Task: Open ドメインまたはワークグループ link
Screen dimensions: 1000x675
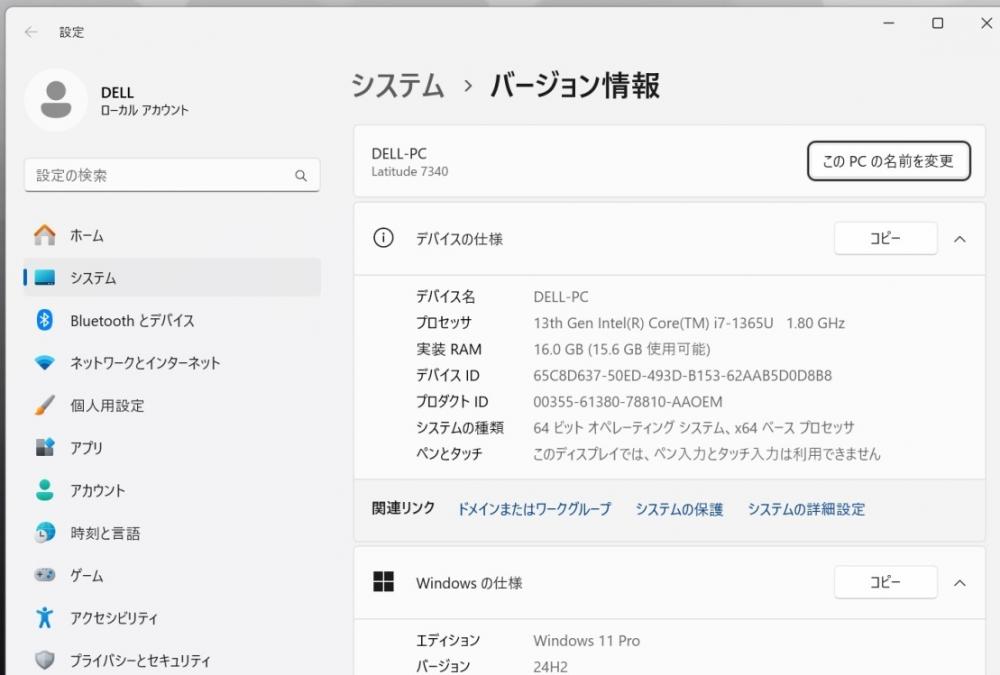Action: [x=534, y=508]
